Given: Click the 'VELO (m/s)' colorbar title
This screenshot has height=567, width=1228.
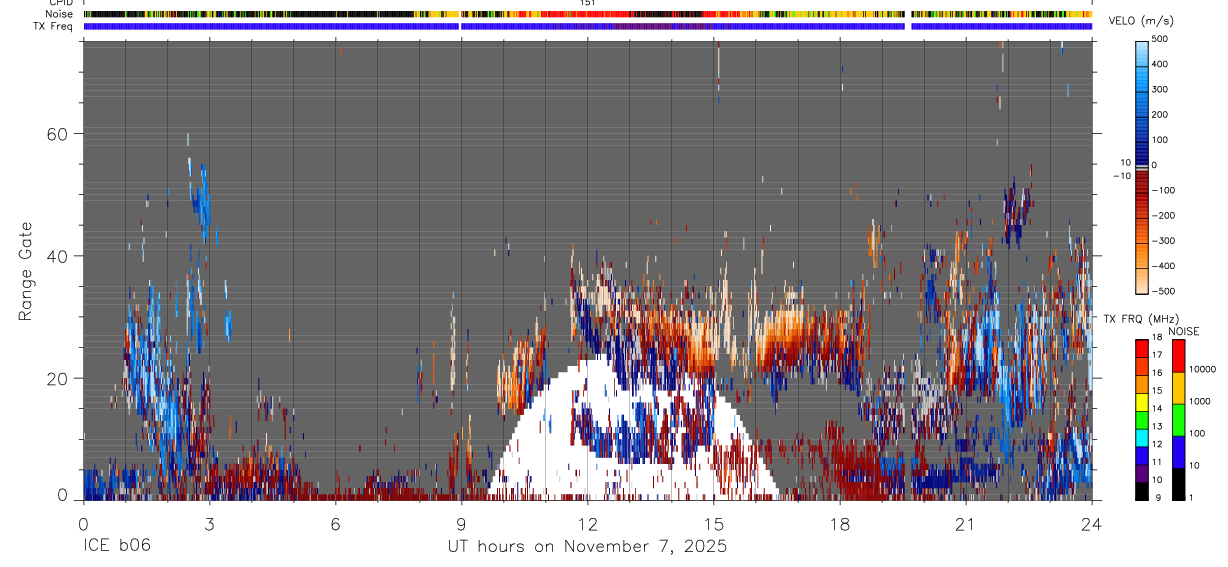Looking at the screenshot, I should (x=1139, y=21).
